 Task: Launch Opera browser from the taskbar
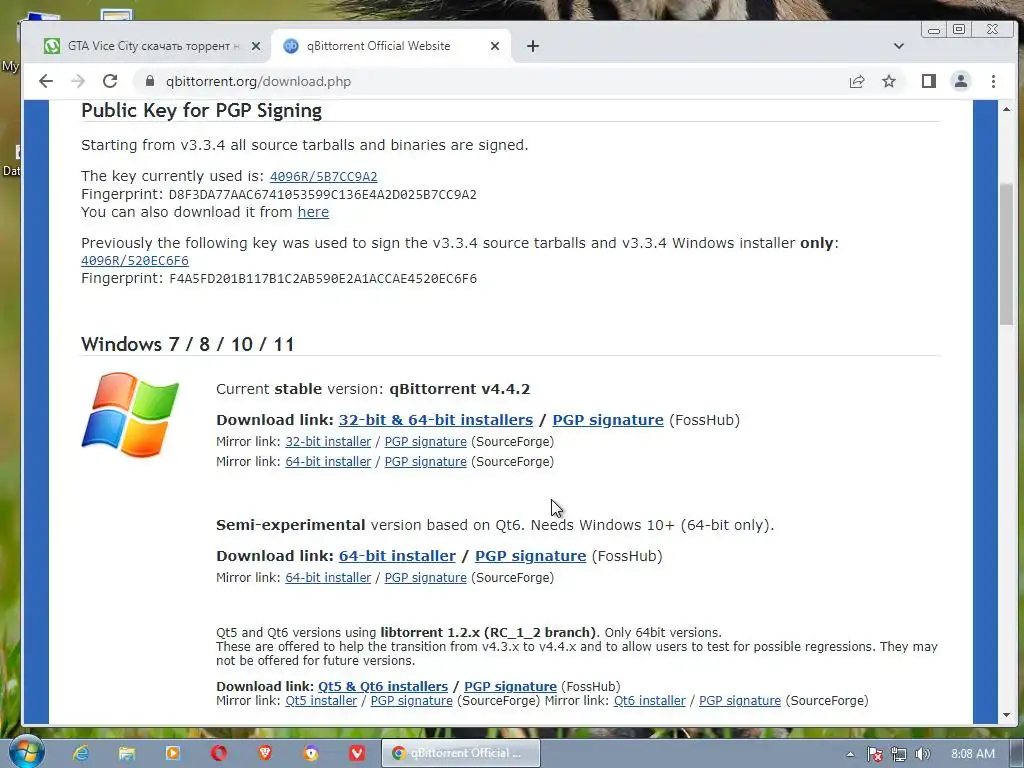point(219,753)
